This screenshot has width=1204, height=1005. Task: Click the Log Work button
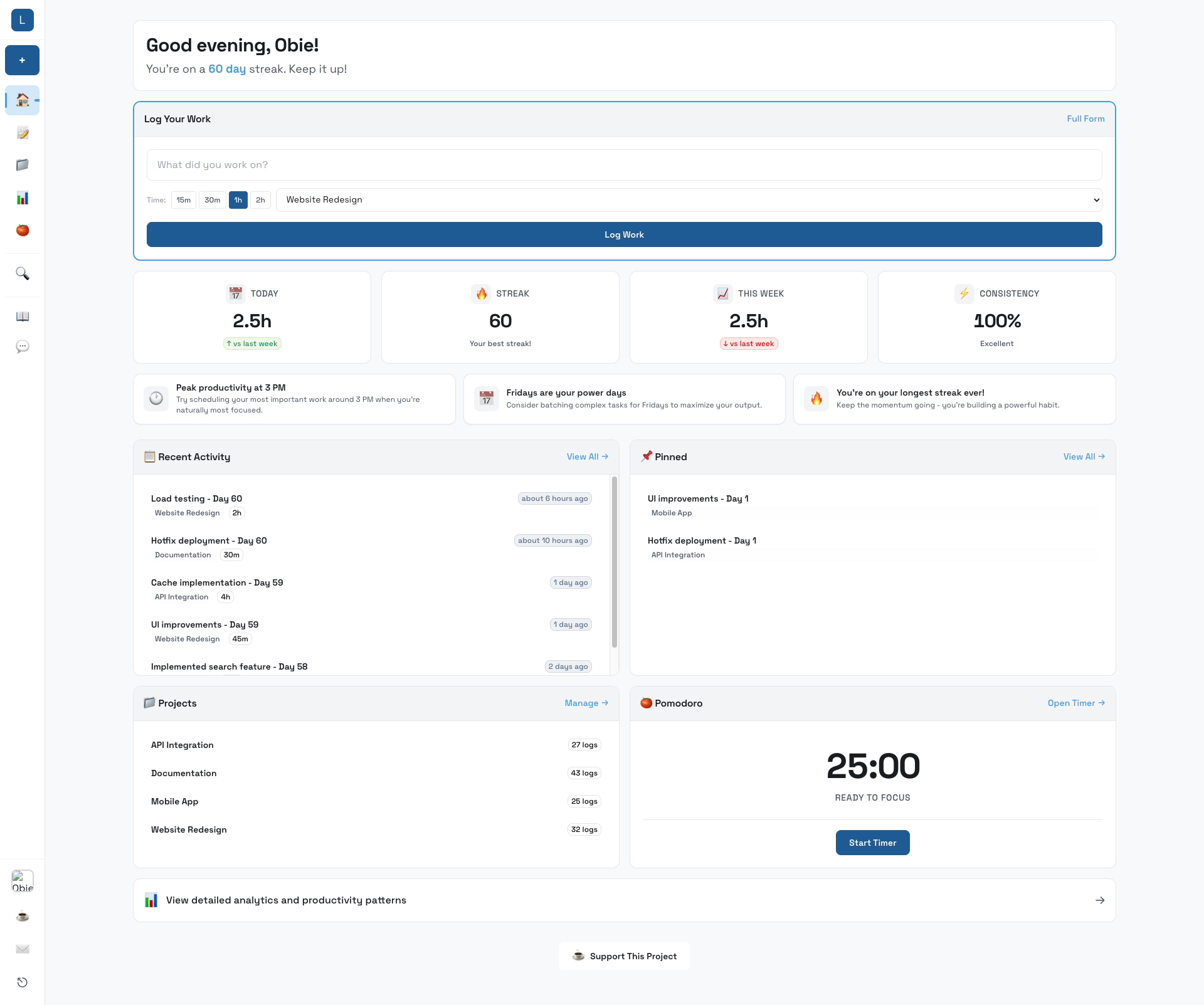coord(623,234)
